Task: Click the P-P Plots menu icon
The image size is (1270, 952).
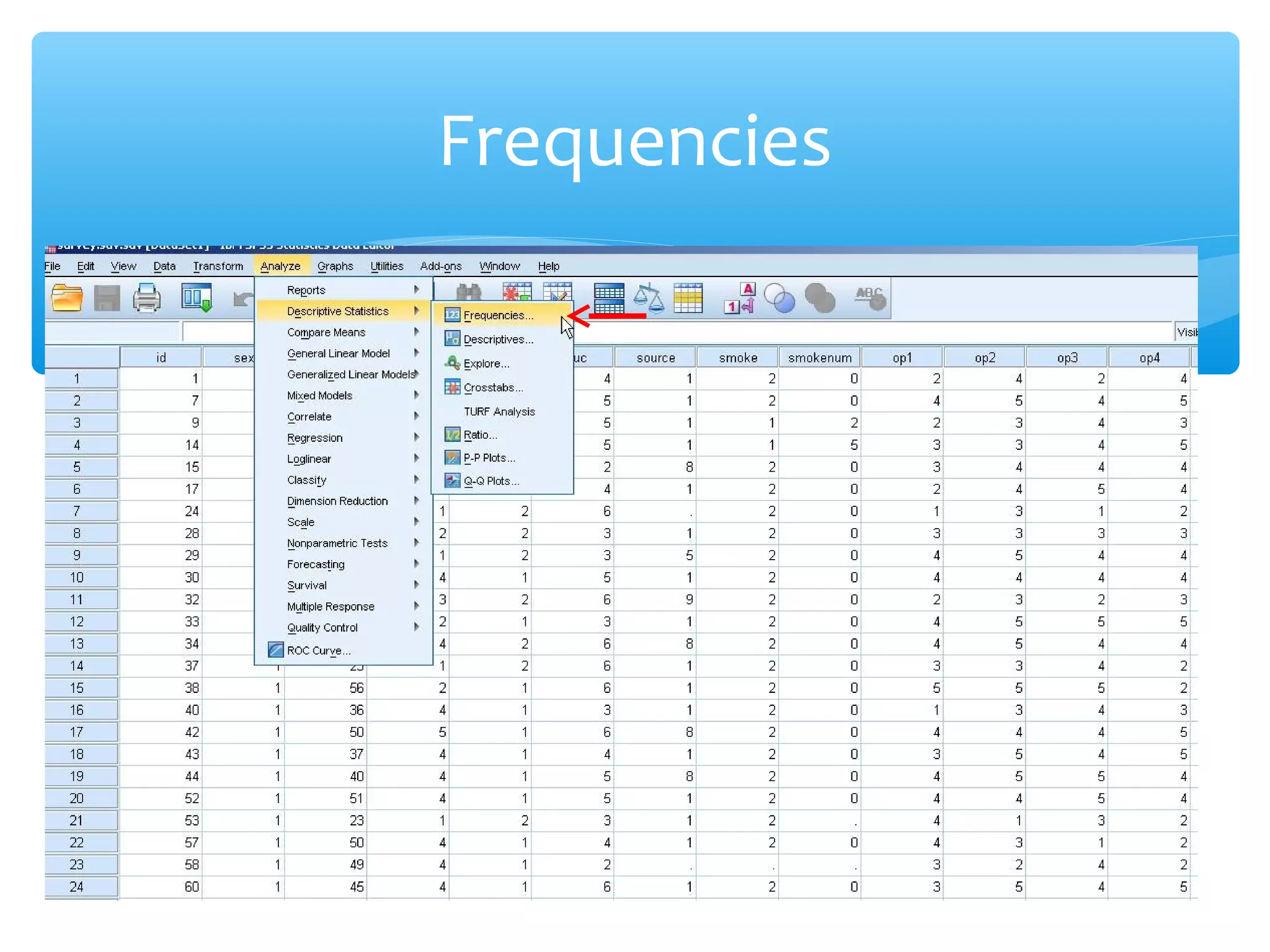Action: pyautogui.click(x=452, y=458)
